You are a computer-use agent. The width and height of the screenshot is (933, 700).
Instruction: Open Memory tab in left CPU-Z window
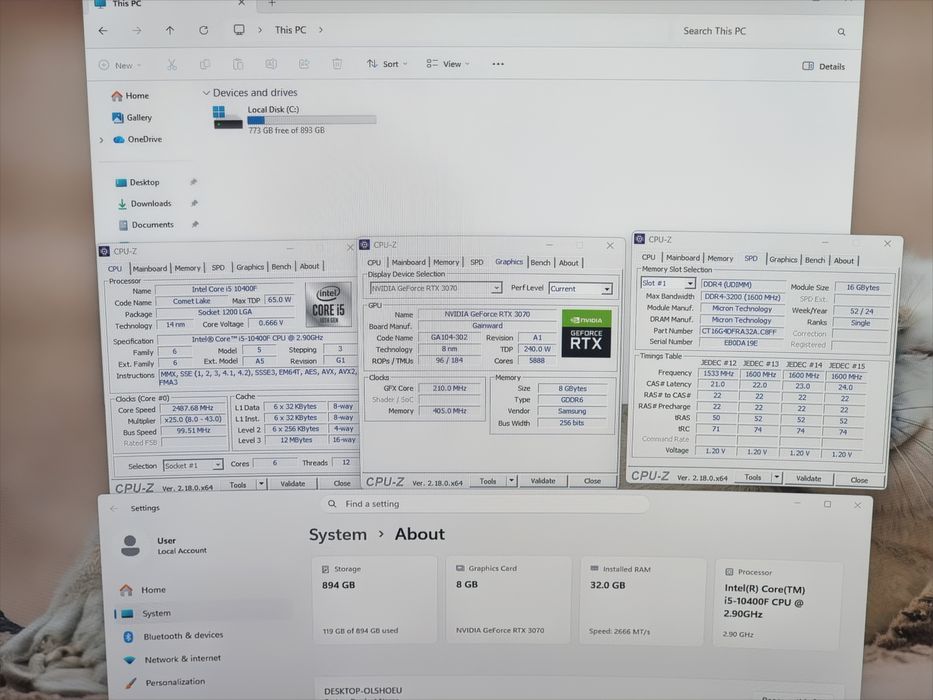(187, 268)
